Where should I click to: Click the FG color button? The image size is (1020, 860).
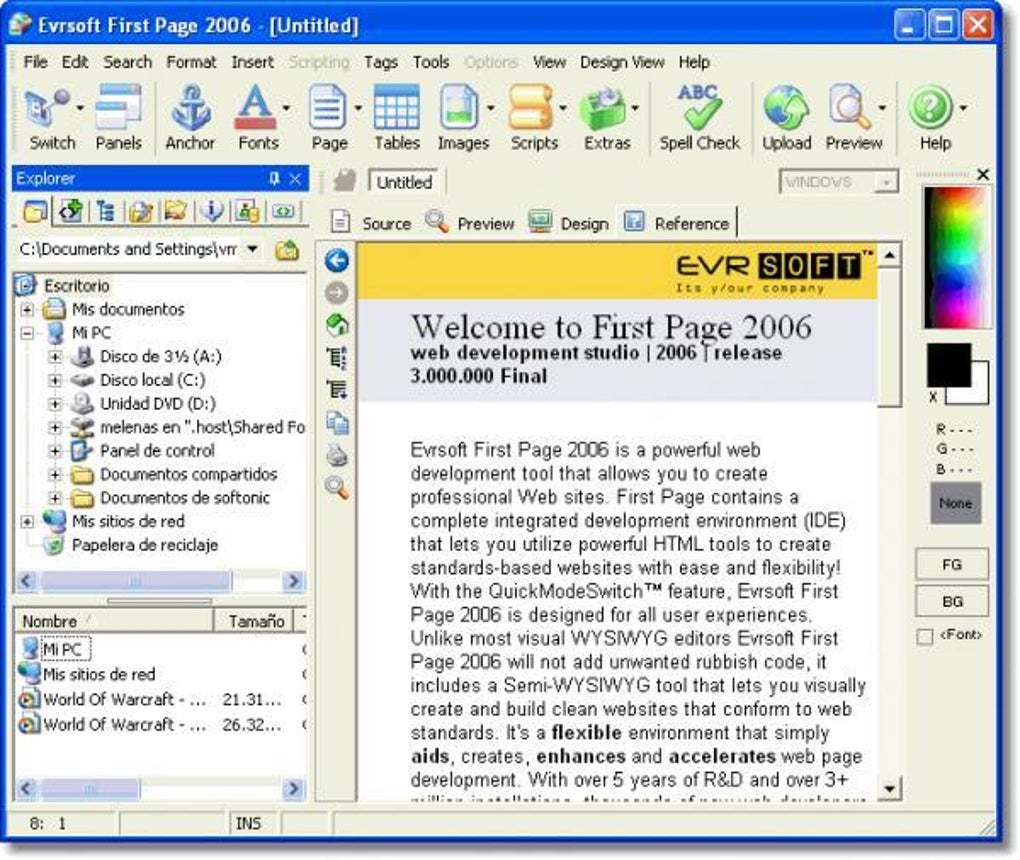coord(952,565)
